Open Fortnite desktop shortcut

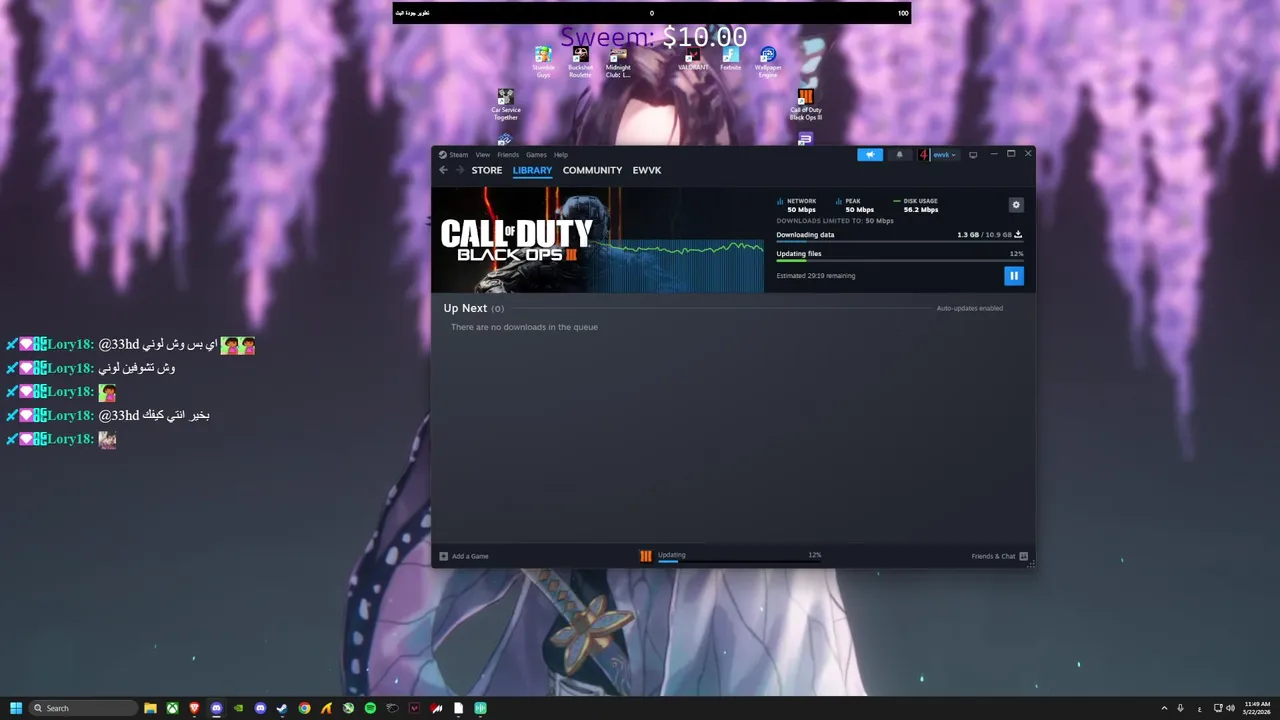click(x=730, y=59)
